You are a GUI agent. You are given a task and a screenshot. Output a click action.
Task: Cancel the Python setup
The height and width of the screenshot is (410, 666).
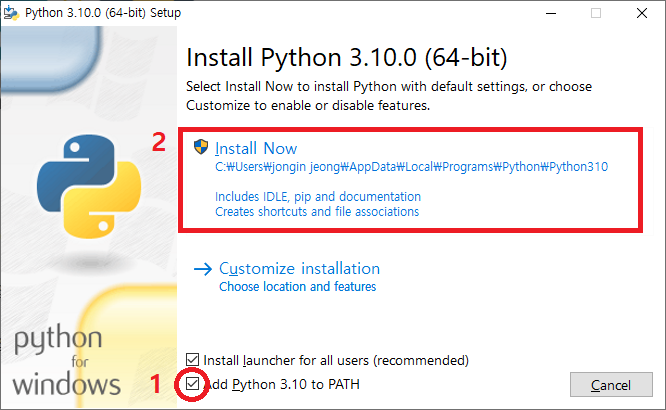click(611, 385)
